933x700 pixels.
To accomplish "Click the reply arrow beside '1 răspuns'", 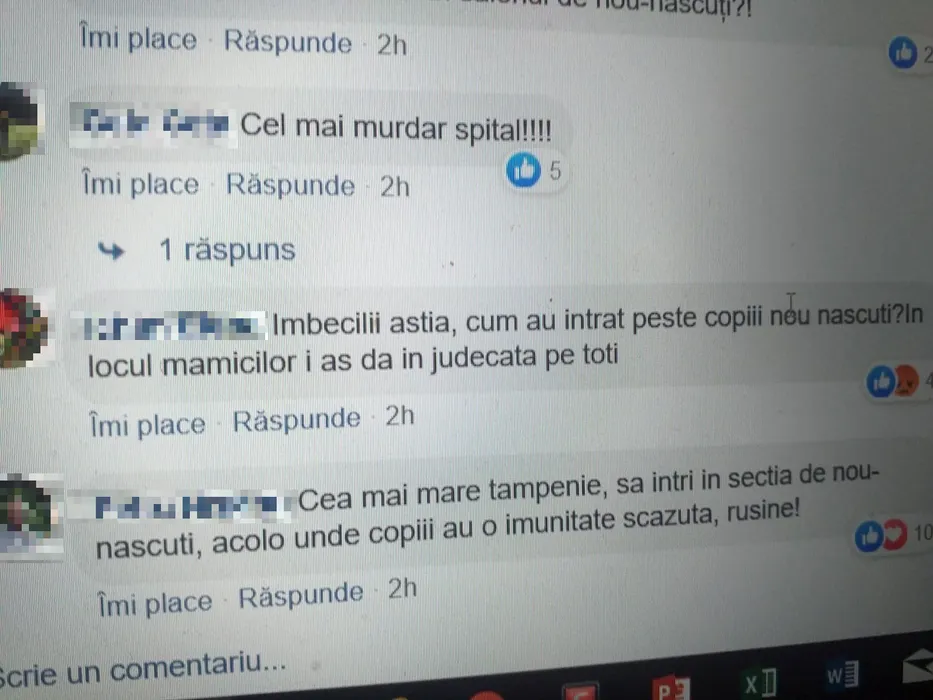I will (x=111, y=251).
